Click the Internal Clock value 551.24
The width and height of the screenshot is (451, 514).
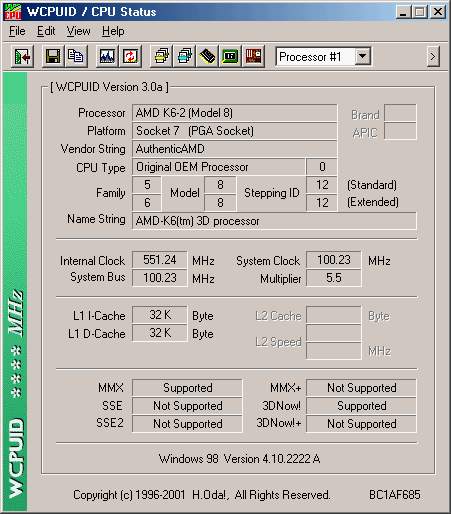click(160, 260)
